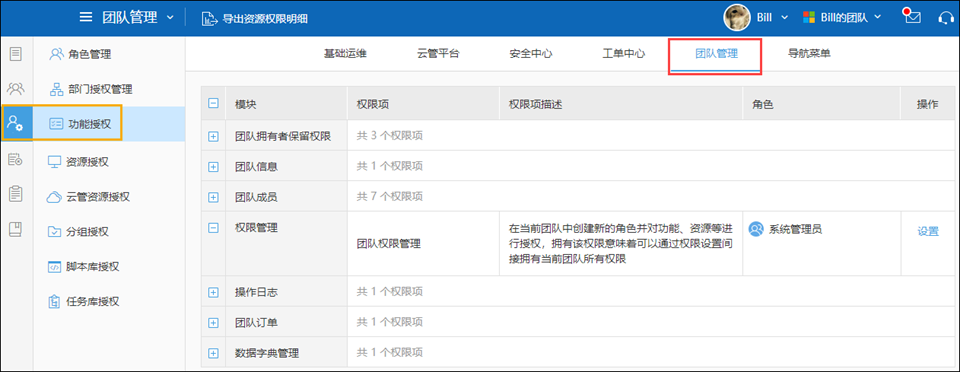Screen dimensions: 960x372
Task: Collapse the 权限管理 module row
Action: click(213, 228)
